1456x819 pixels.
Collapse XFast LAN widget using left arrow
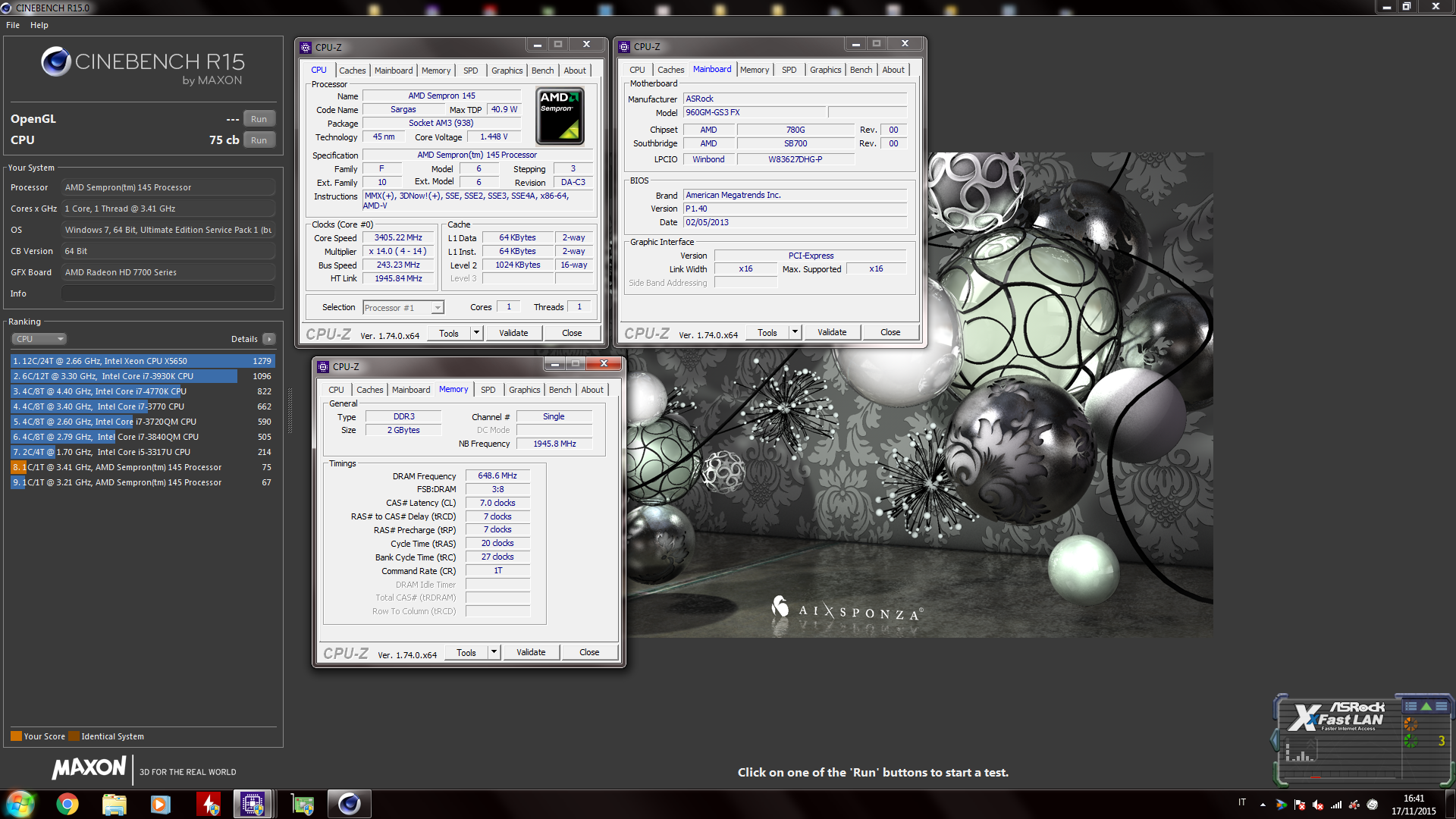[x=1274, y=739]
